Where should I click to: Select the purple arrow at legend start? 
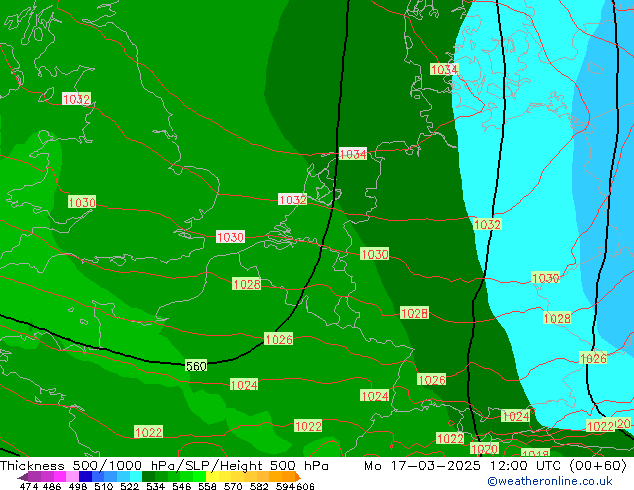(x=22, y=477)
